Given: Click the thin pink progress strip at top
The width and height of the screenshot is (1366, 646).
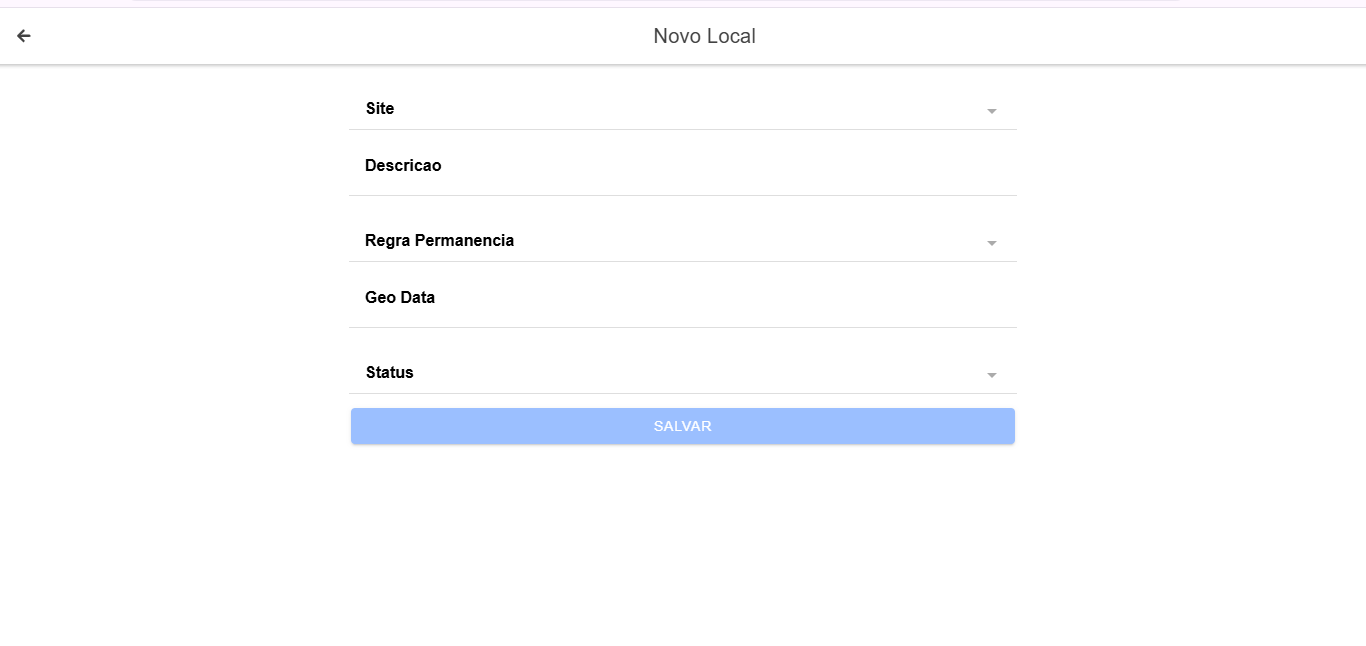Looking at the screenshot, I should 656,2.
